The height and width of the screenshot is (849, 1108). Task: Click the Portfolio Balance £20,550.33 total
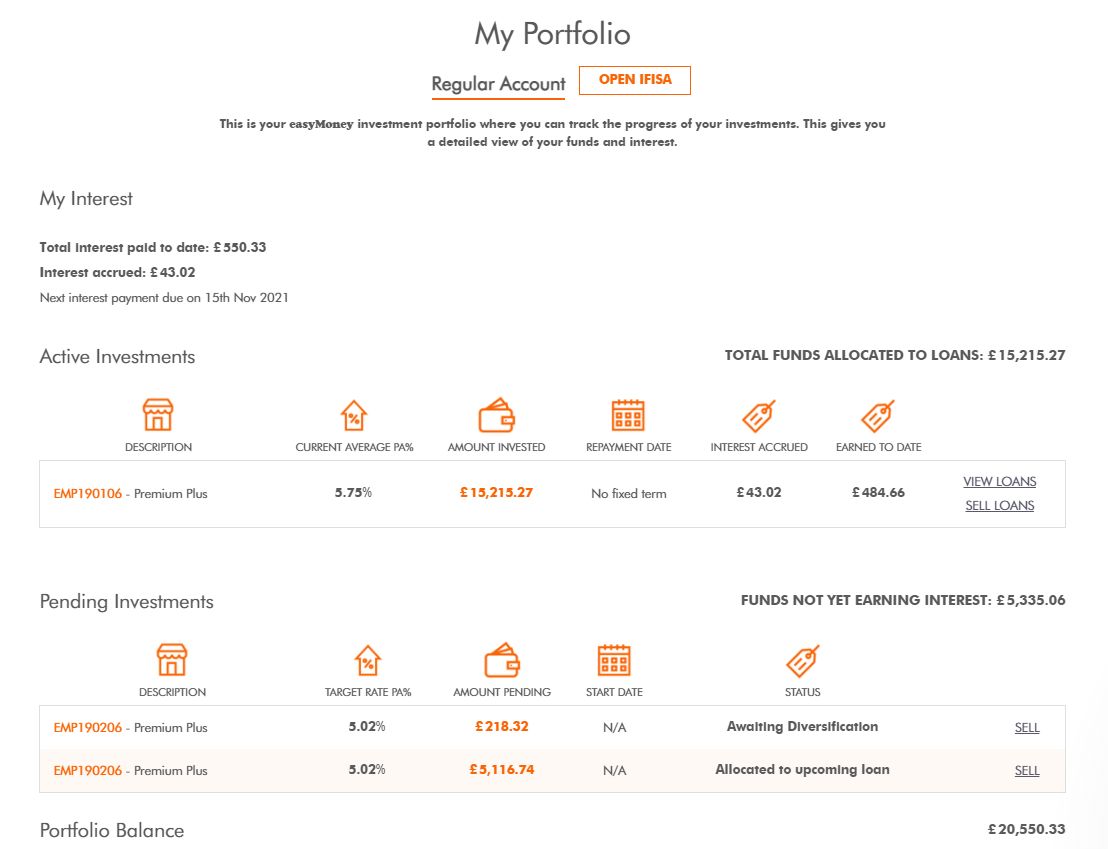coord(1026,830)
